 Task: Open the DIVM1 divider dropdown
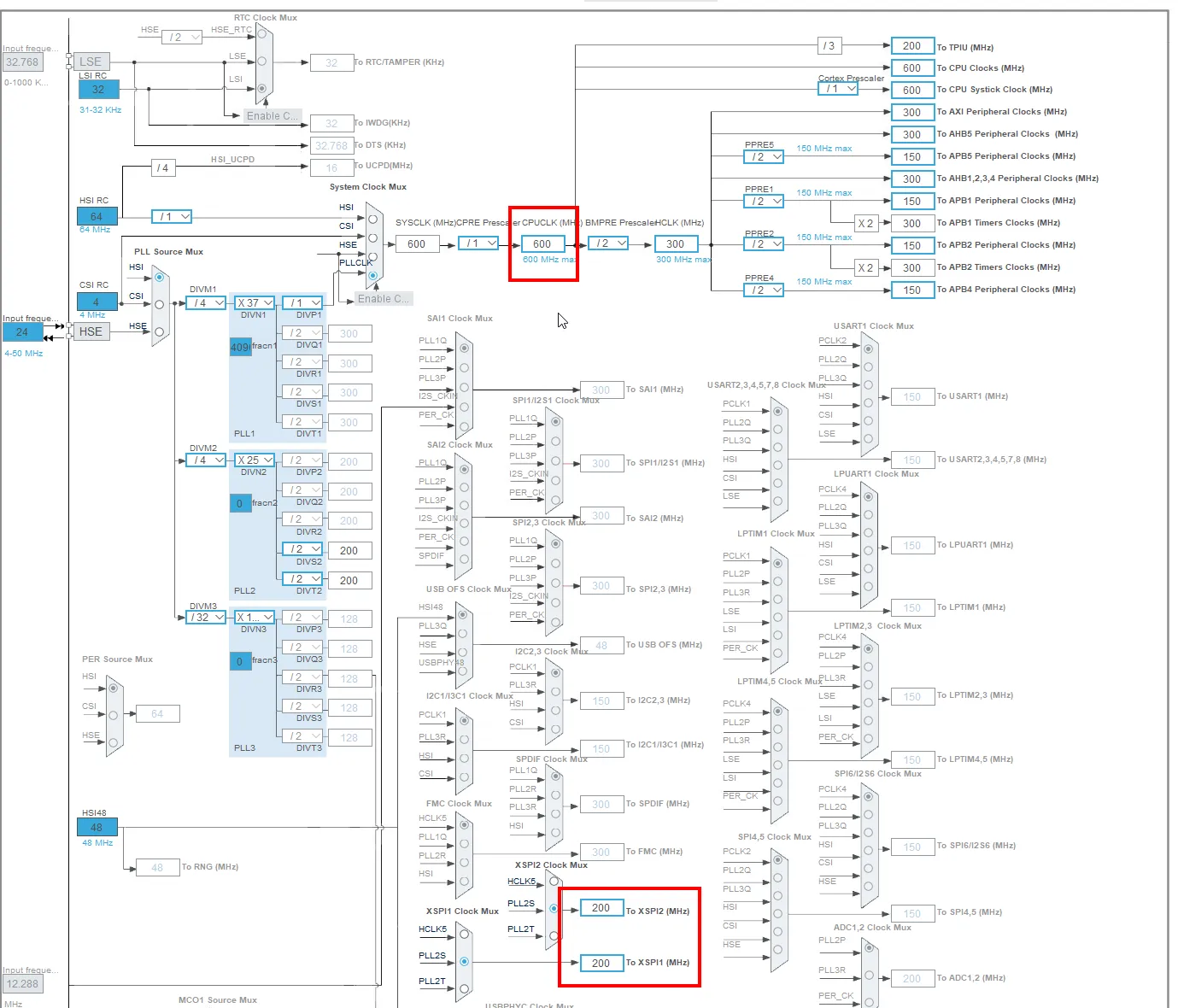coord(206,302)
